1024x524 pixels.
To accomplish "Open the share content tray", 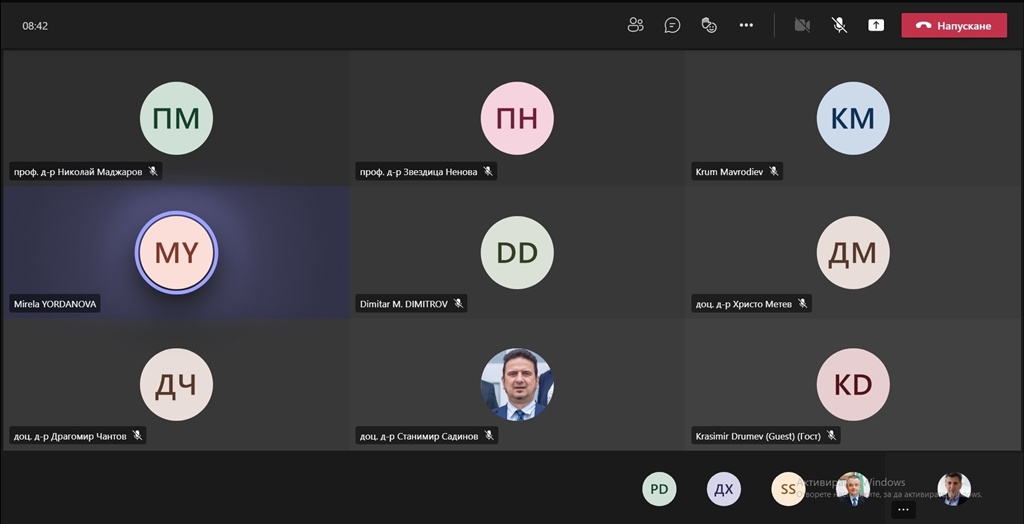I will pos(876,25).
